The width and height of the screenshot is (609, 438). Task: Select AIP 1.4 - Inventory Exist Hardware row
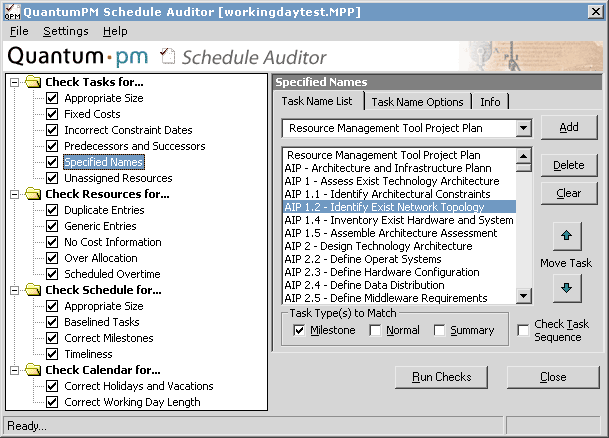[x=399, y=220]
